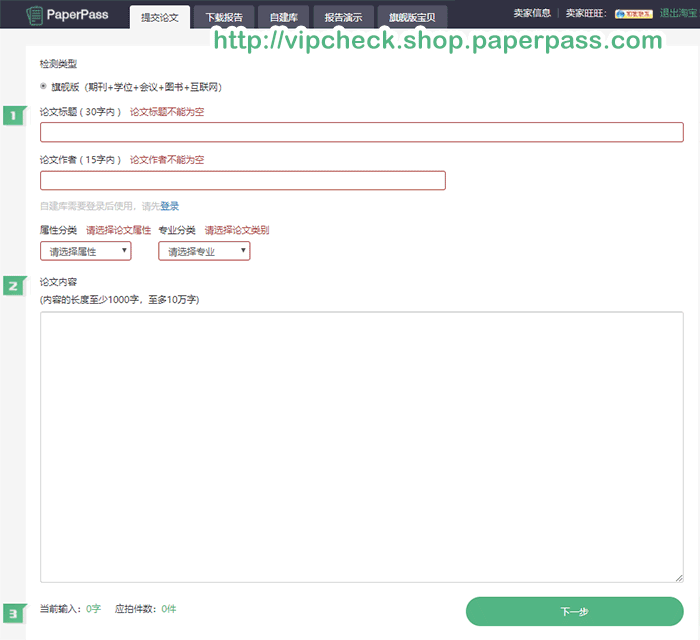The height and width of the screenshot is (640, 700).
Task: Click the 请选择论文属性 warning text
Action: pyautogui.click(x=118, y=230)
